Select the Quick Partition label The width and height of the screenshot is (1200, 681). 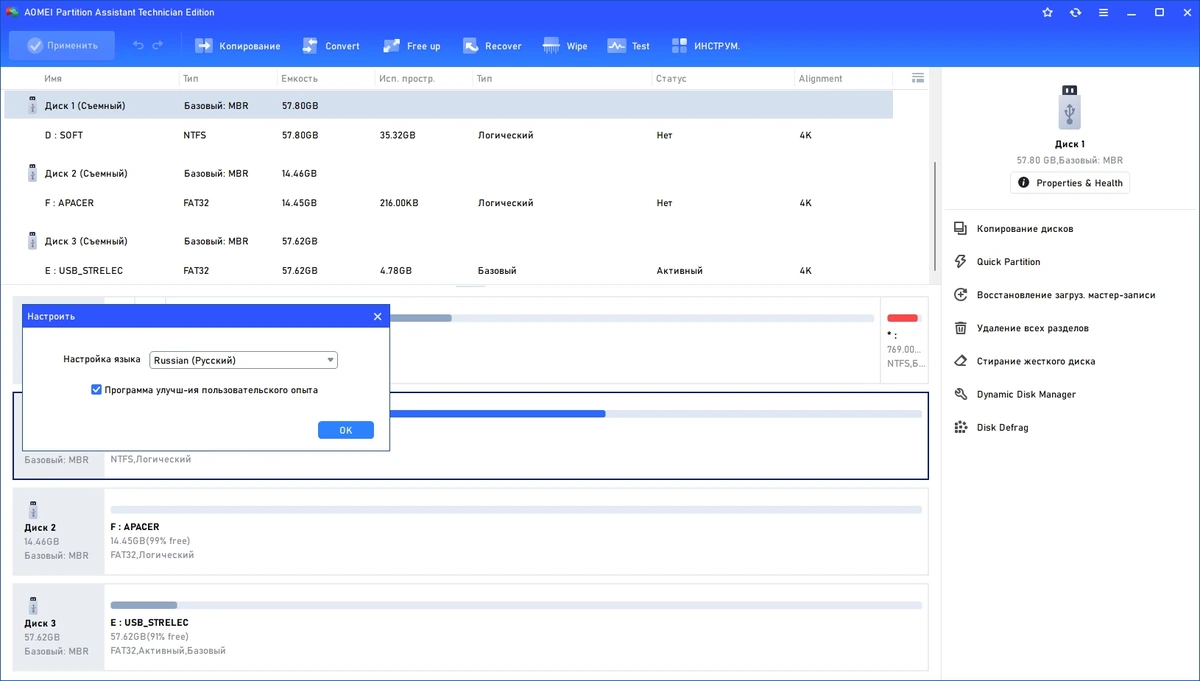pos(1008,262)
